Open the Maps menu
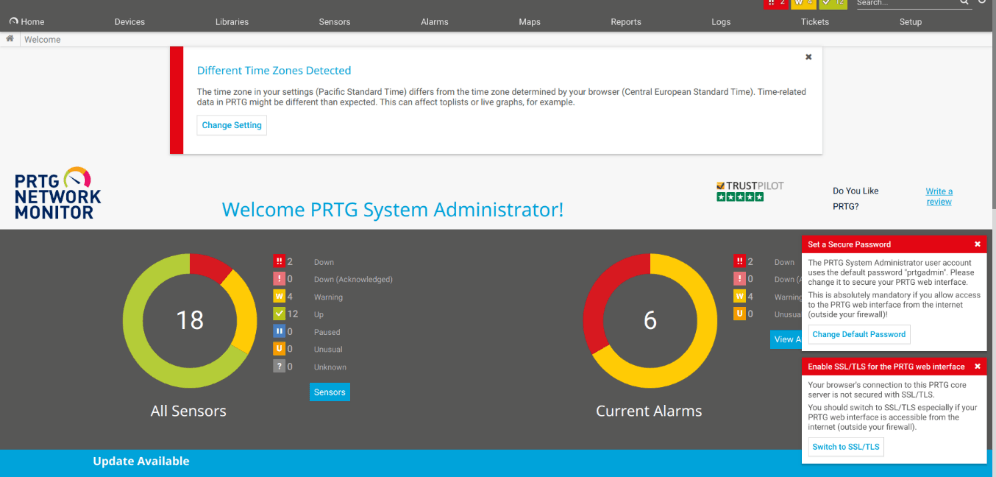Viewport: 996px width, 477px height. point(529,22)
